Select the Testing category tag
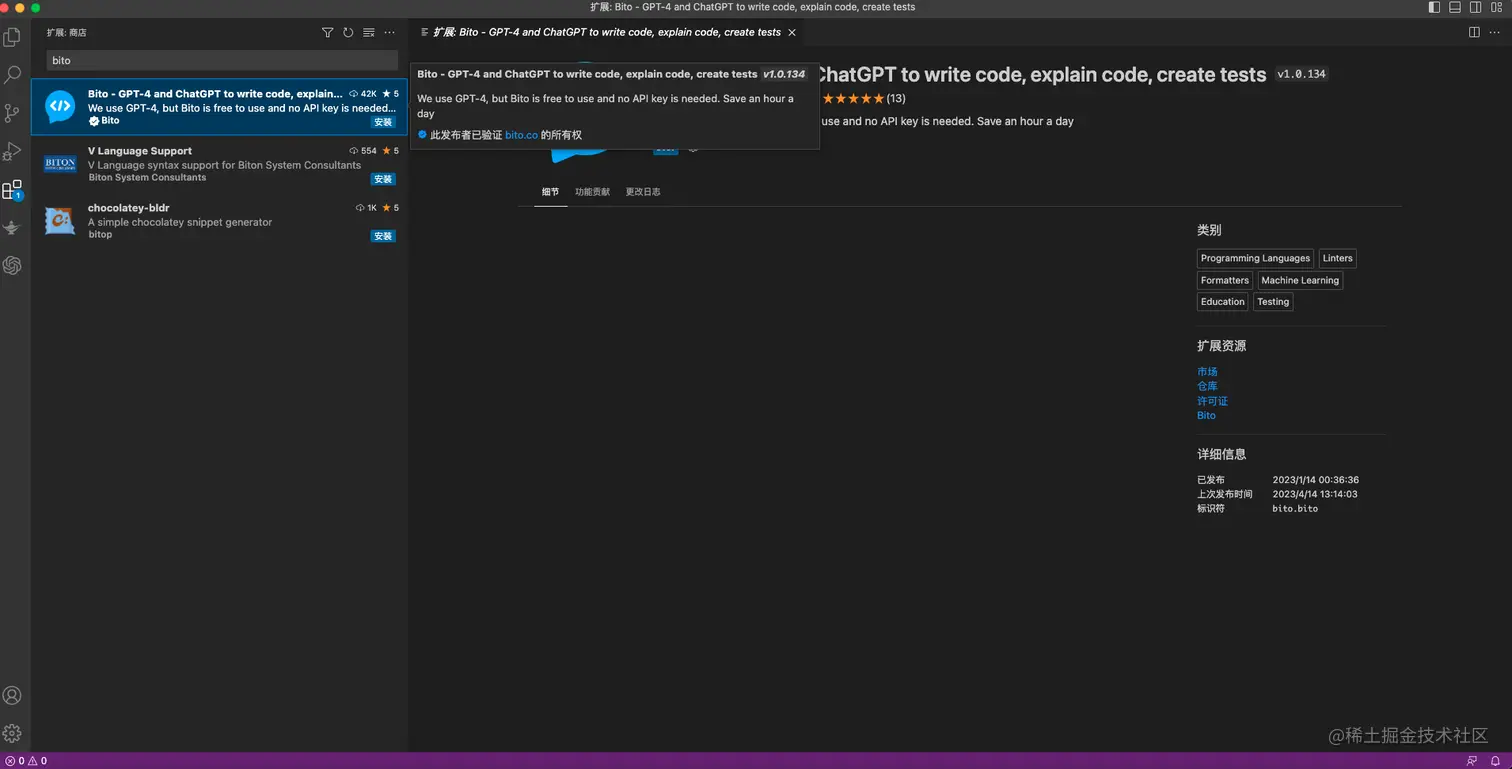Viewport: 1512px width, 769px height. point(1273,302)
